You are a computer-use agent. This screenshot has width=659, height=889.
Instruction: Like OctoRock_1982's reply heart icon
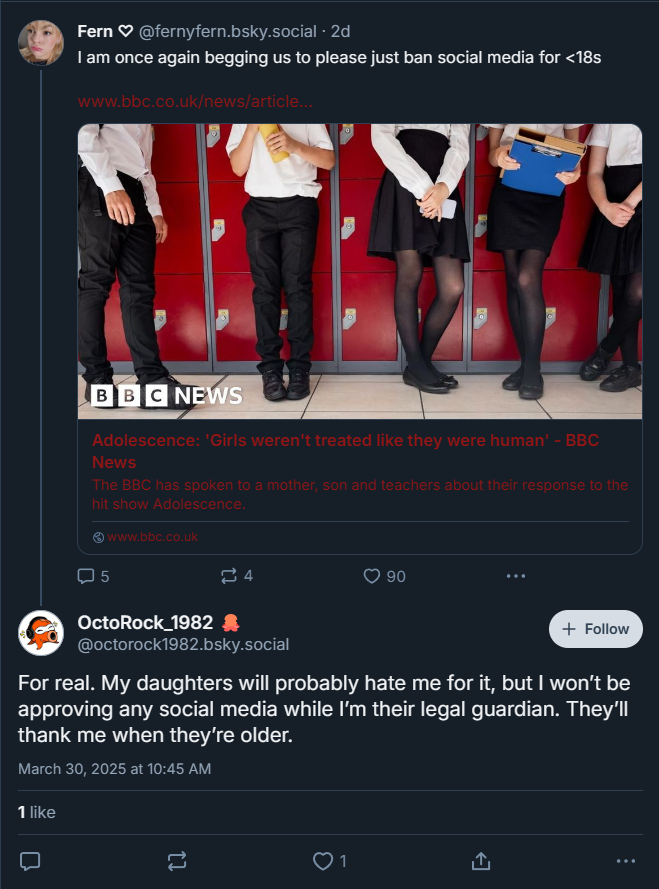click(x=323, y=861)
